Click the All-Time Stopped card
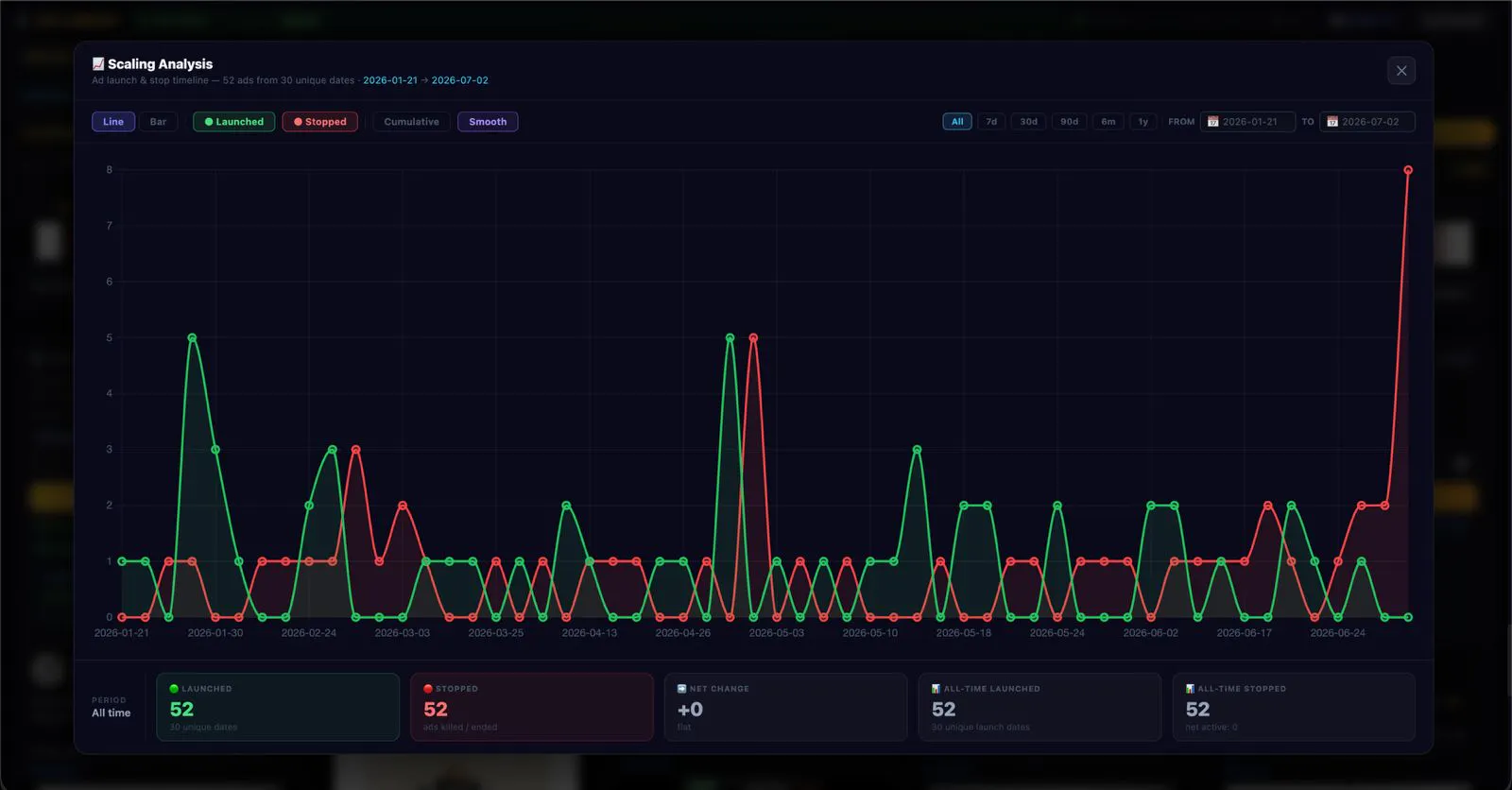Viewport: 1512px width, 790px height. [x=1294, y=707]
